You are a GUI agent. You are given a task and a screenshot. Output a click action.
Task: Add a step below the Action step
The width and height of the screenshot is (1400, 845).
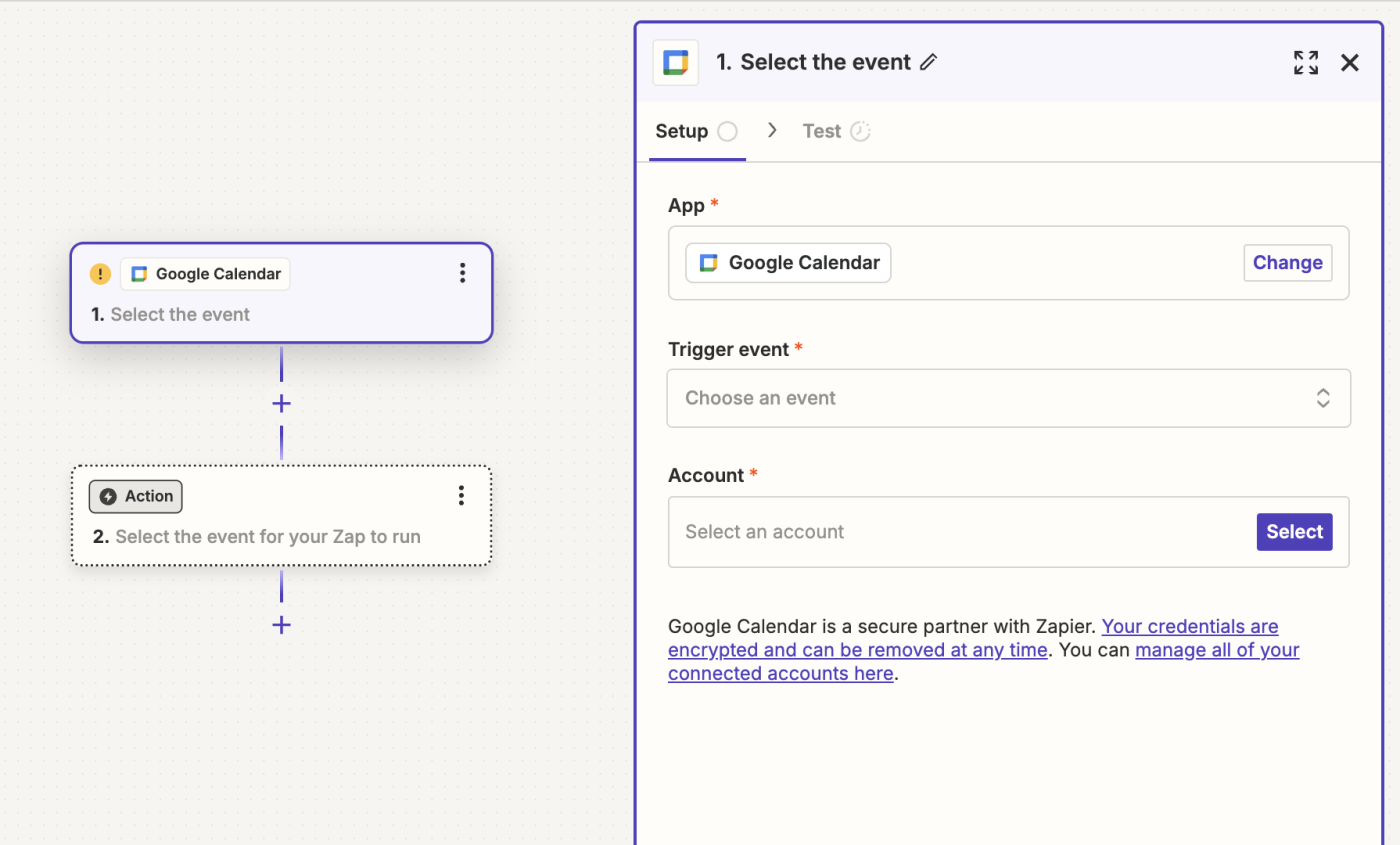coord(282,625)
